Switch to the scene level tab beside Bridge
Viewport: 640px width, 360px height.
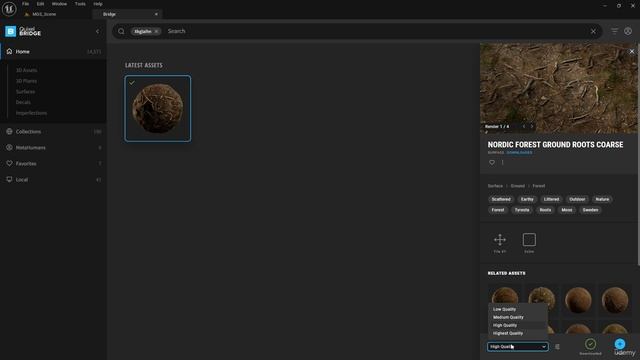point(44,14)
